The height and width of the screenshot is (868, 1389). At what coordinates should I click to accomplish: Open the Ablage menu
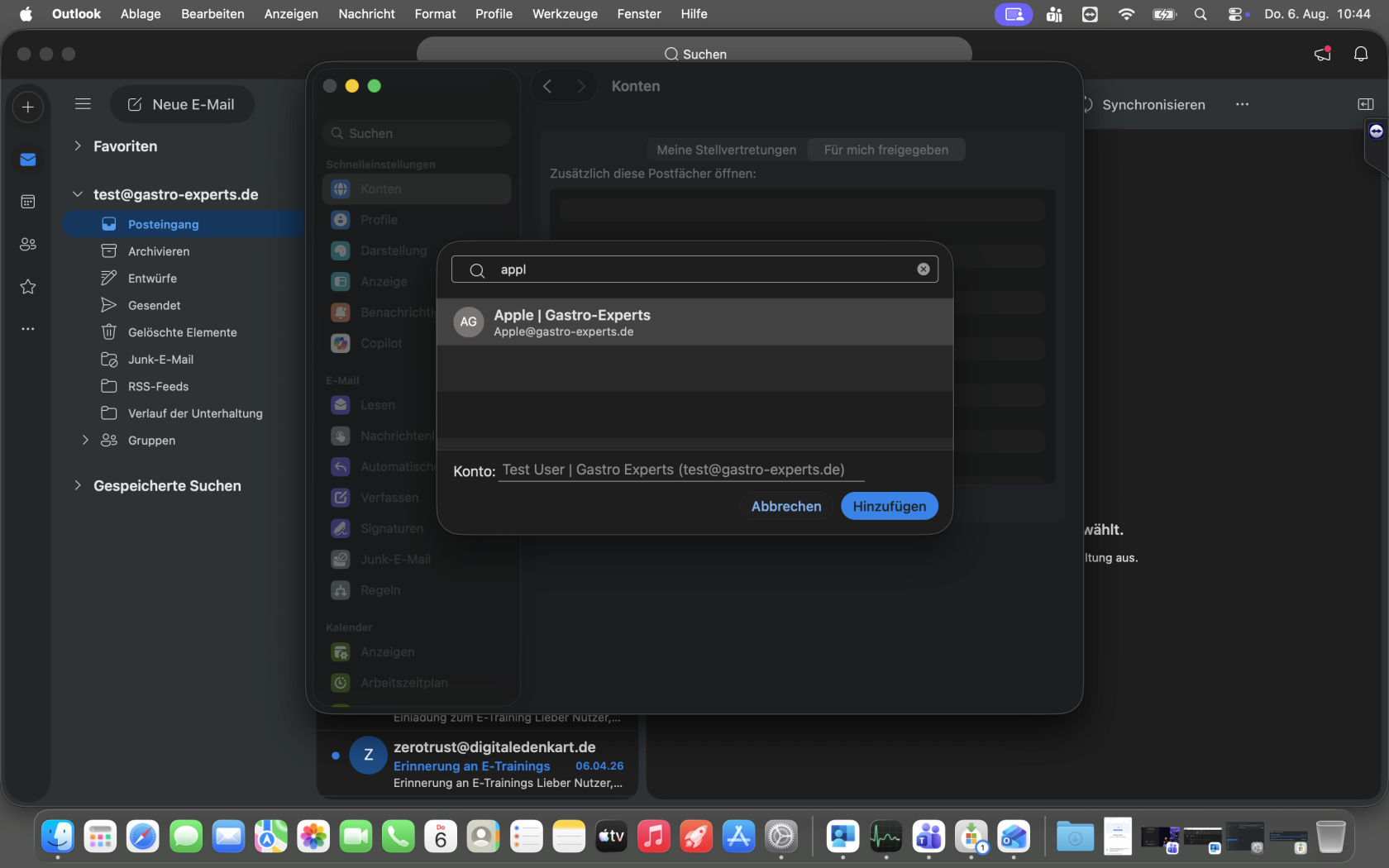coord(141,14)
